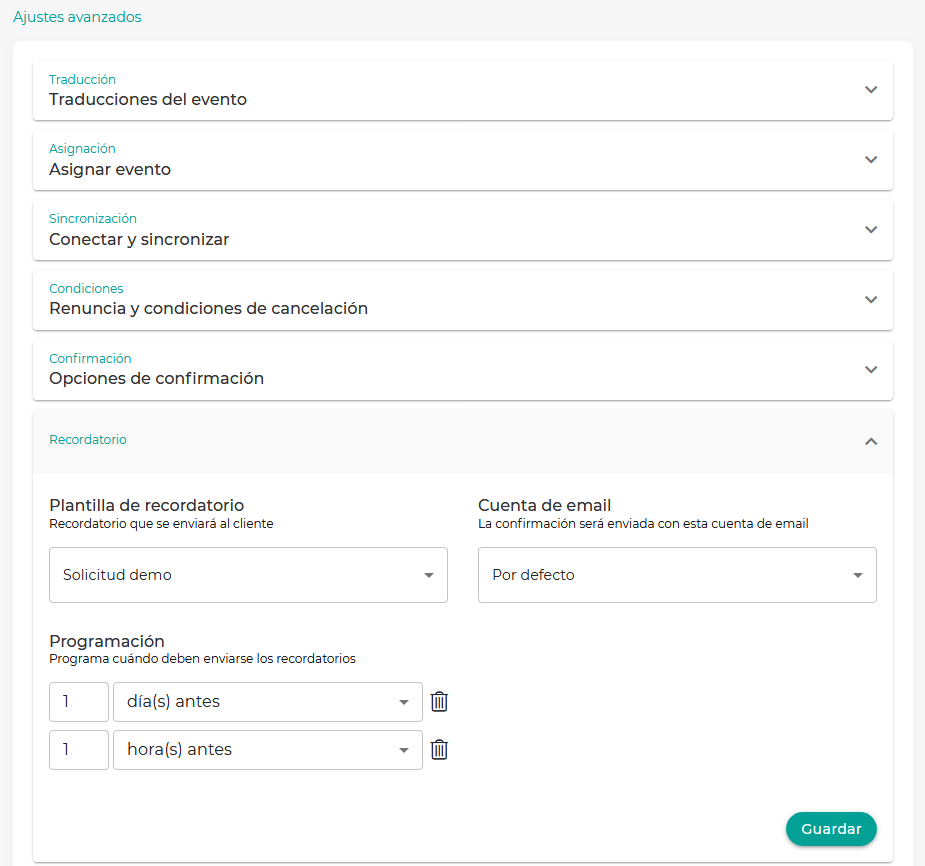Open the Plantilla de recordatorio dropdown
This screenshot has height=866, width=925.
point(248,575)
